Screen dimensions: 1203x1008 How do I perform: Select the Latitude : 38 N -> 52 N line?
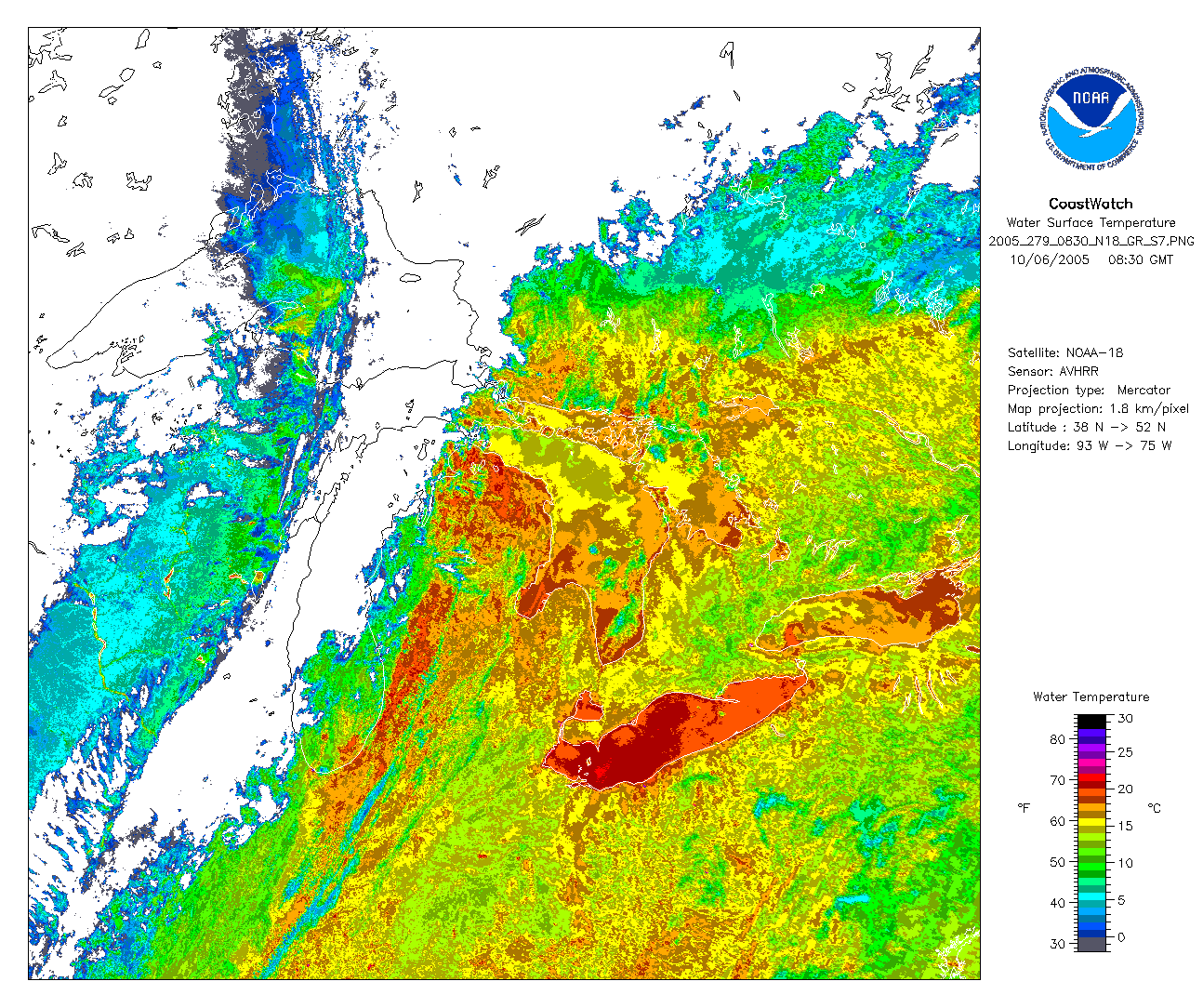tap(1087, 427)
